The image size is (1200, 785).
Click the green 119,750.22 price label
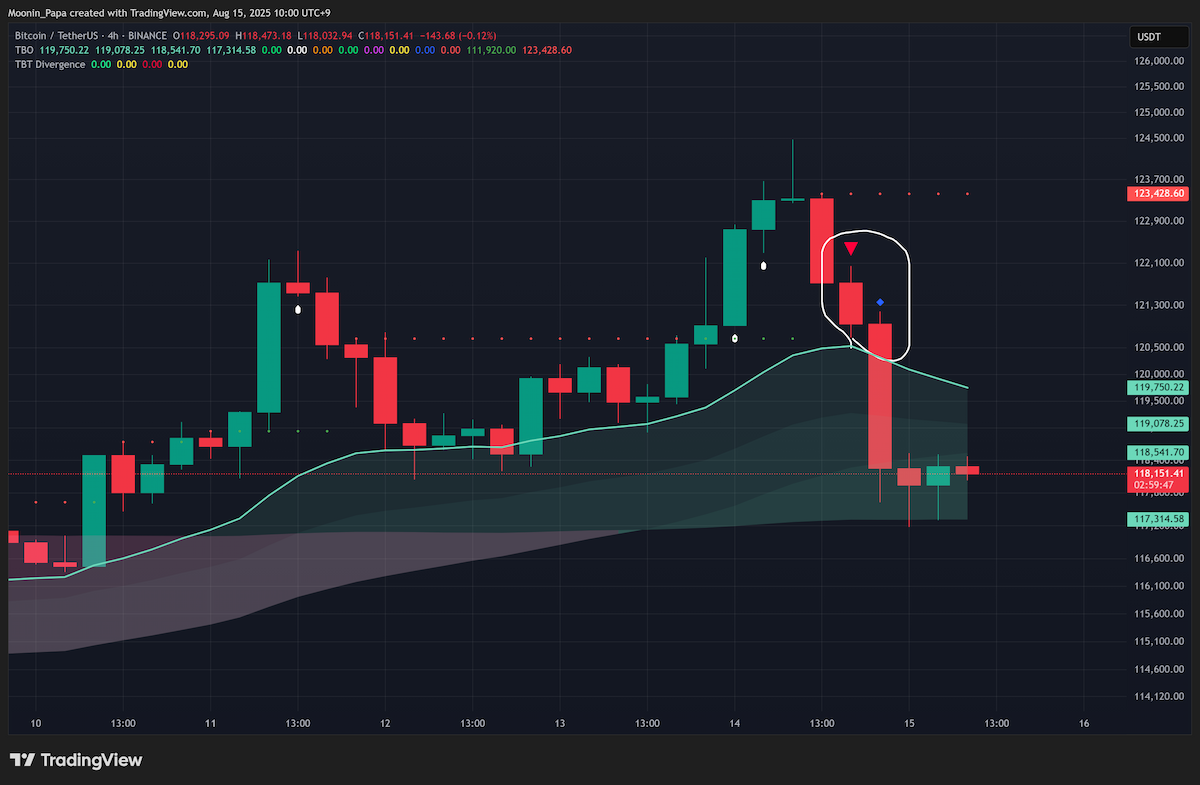(1160, 387)
